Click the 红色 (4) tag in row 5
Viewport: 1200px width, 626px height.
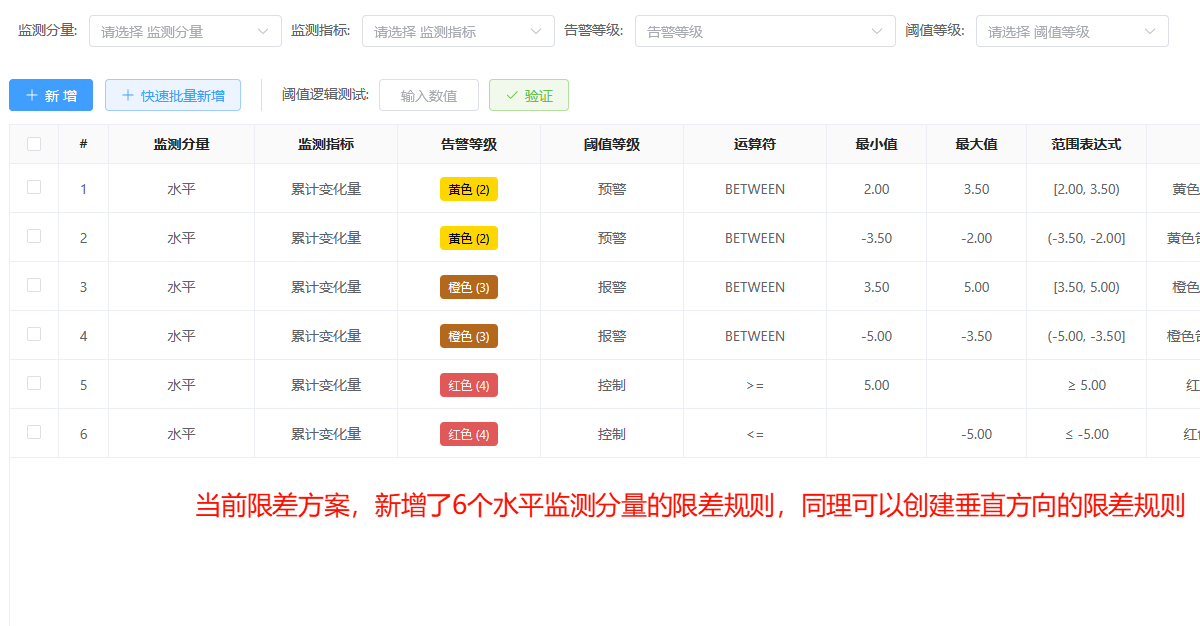[x=468, y=385]
